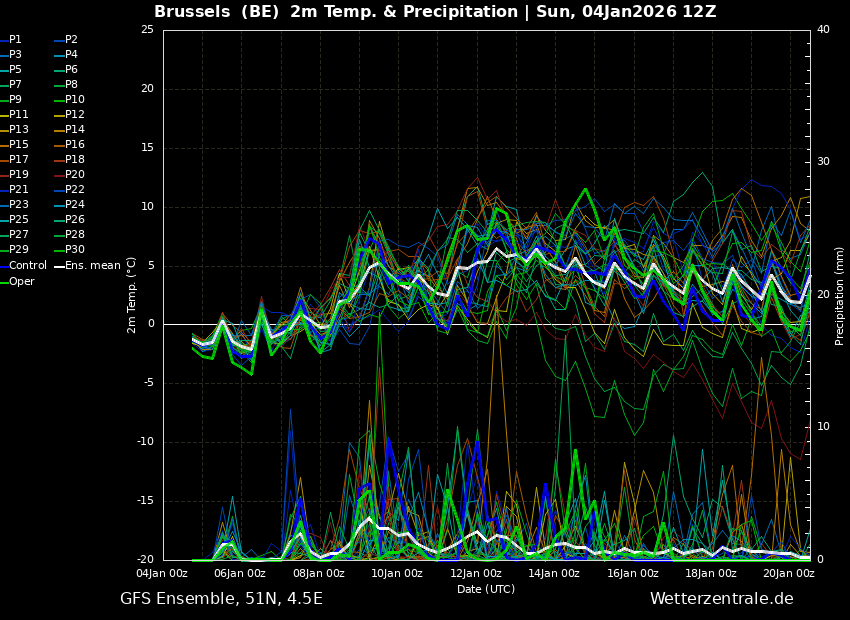The width and height of the screenshot is (850, 620).
Task: Click the Control legend label
Action: (28, 266)
